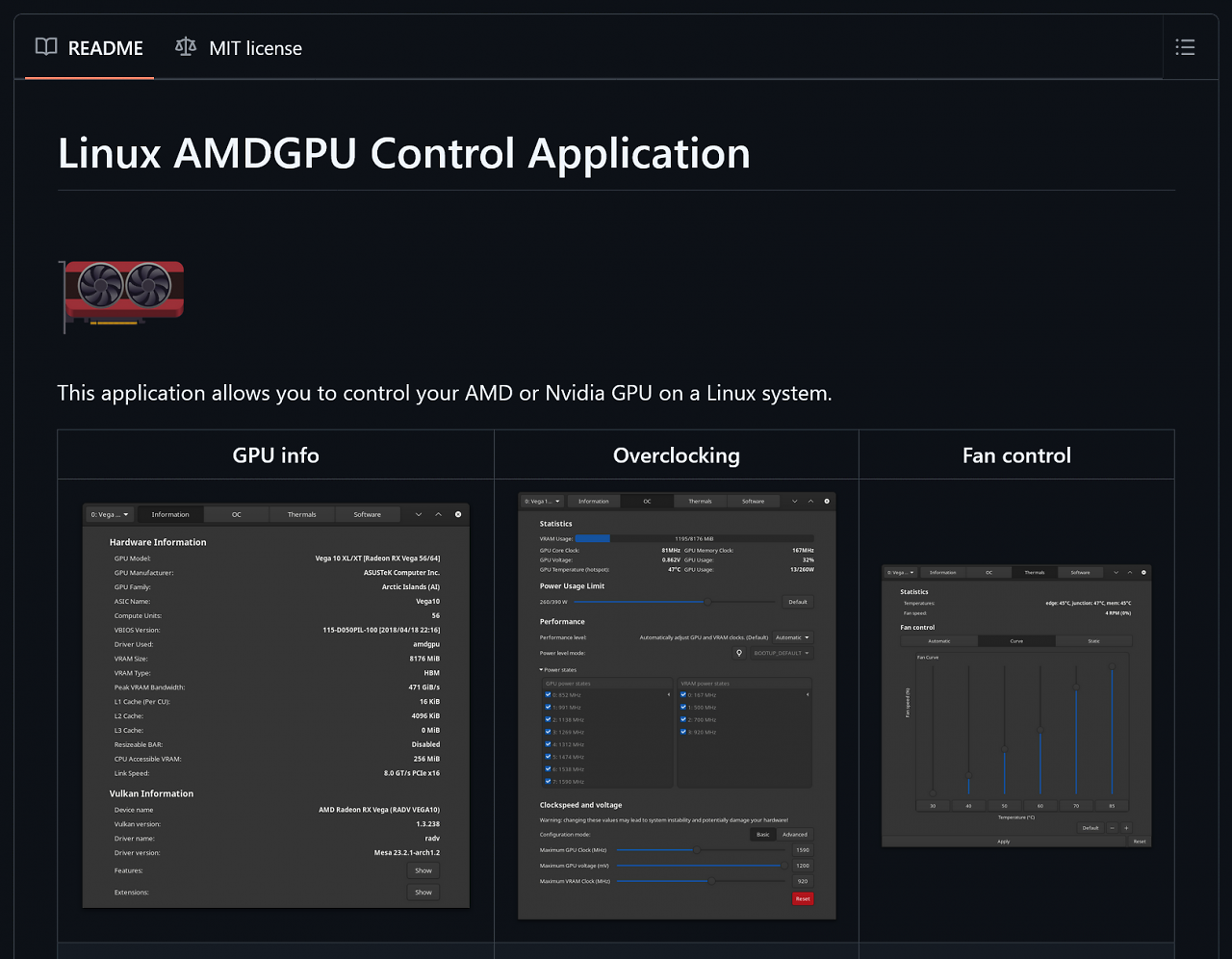Click the minus icon under the fan curve

1113,827
